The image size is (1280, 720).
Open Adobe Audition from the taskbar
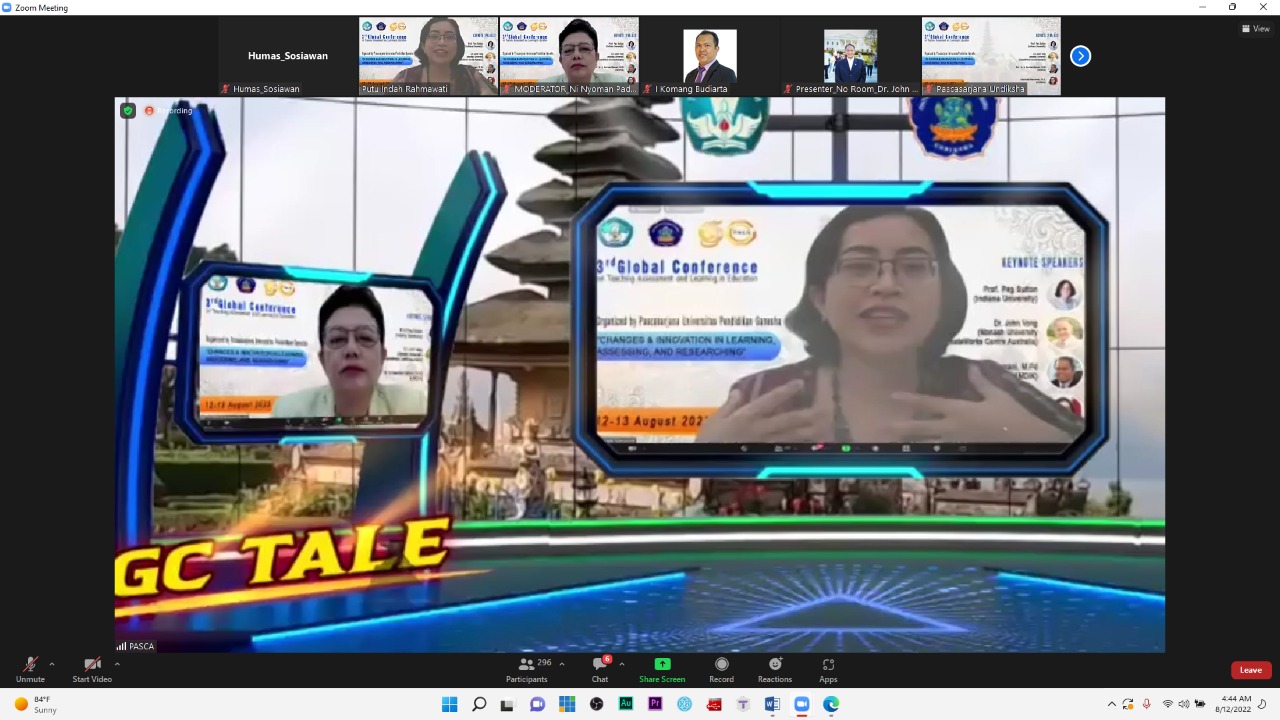pyautogui.click(x=626, y=704)
